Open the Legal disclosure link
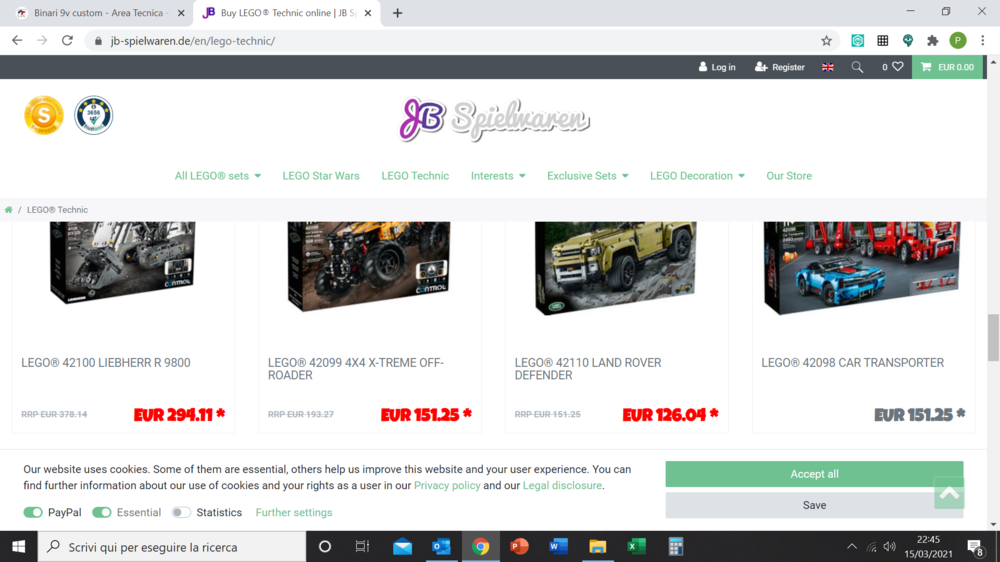The width and height of the screenshot is (1000, 562). coord(562,485)
